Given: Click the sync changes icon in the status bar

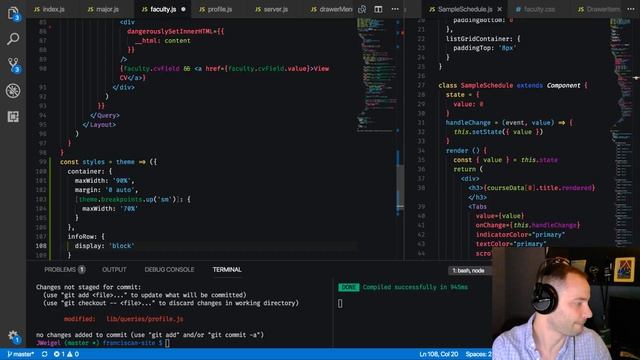Looking at the screenshot, I should coord(44,354).
